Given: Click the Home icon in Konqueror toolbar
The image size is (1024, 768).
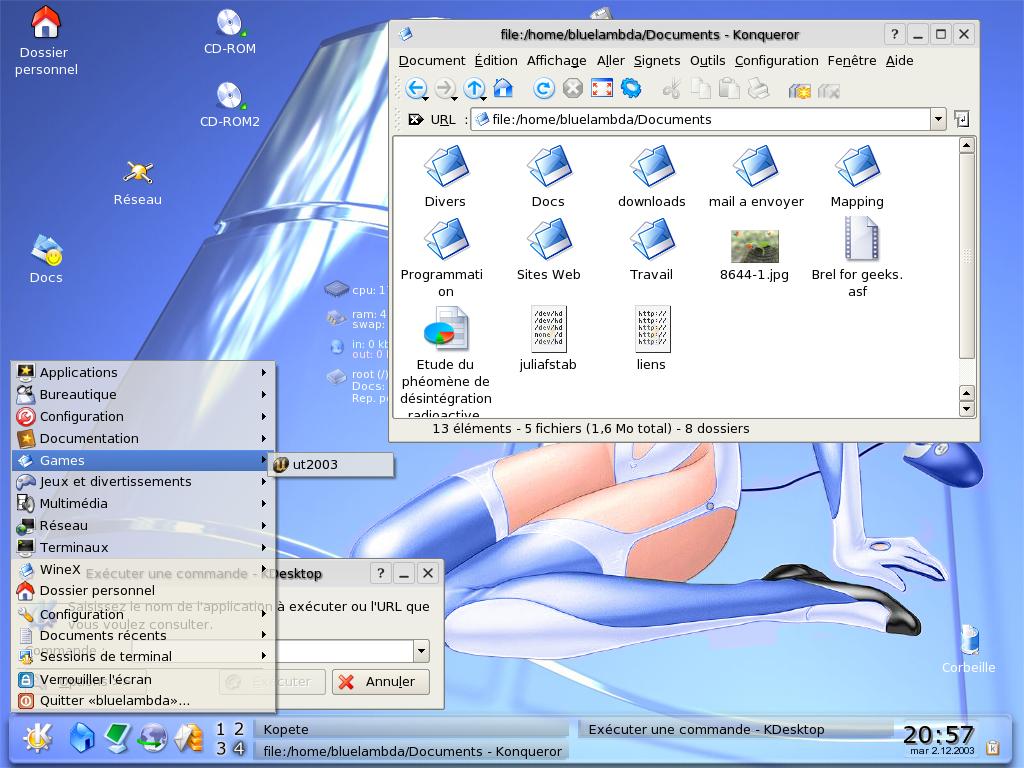Looking at the screenshot, I should click(503, 88).
